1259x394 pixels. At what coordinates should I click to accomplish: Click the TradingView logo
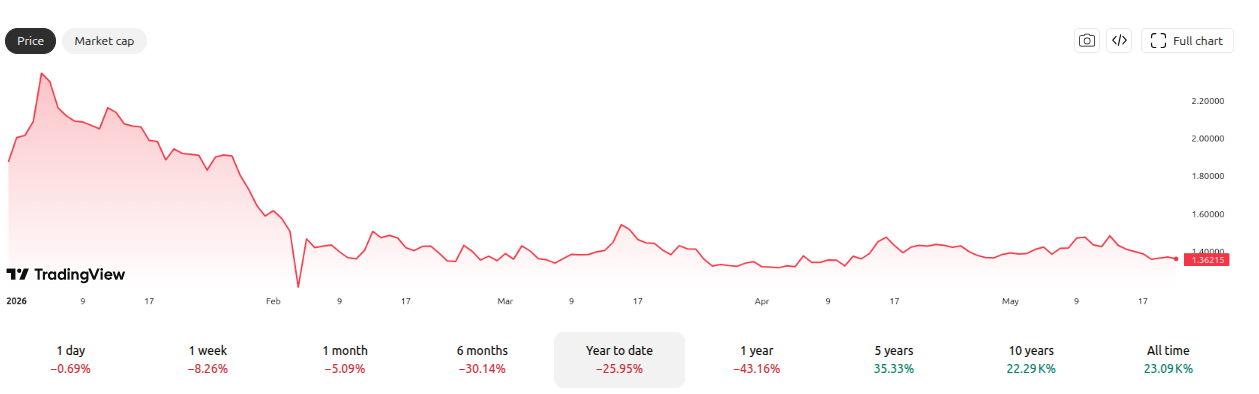click(66, 274)
